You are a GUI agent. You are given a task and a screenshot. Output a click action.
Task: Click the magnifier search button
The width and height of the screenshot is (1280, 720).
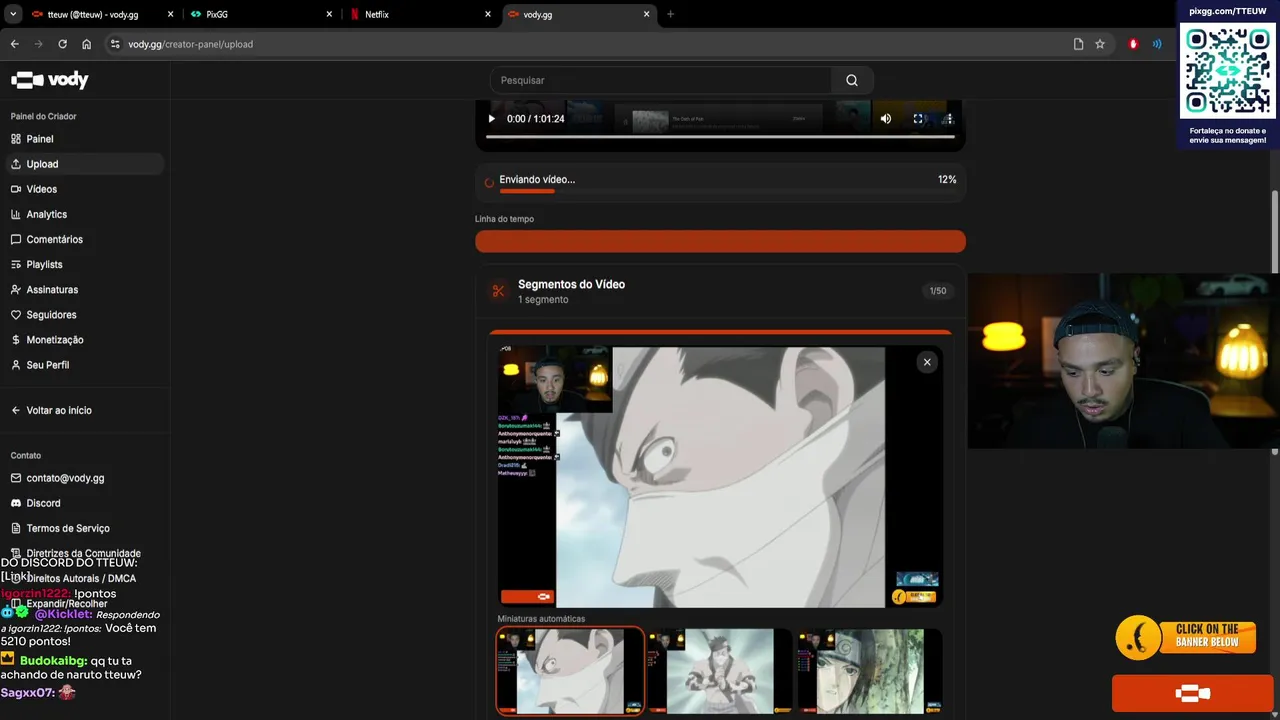pyautogui.click(x=852, y=80)
